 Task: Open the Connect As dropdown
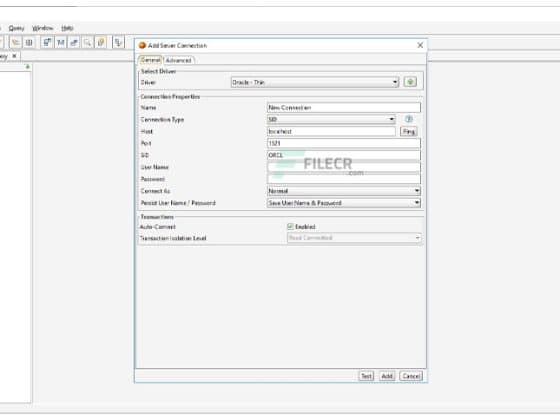coord(344,191)
